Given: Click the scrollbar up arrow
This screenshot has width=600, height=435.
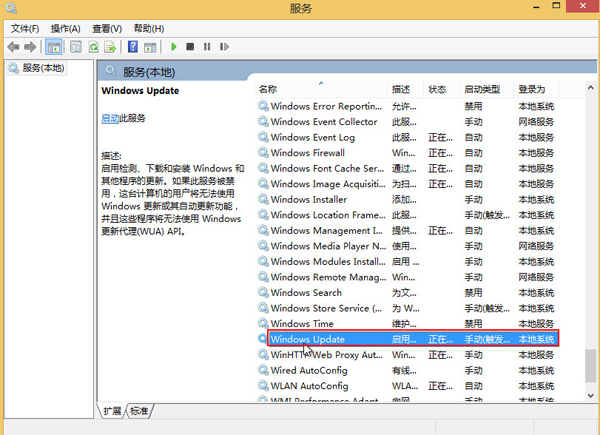Looking at the screenshot, I should point(590,88).
